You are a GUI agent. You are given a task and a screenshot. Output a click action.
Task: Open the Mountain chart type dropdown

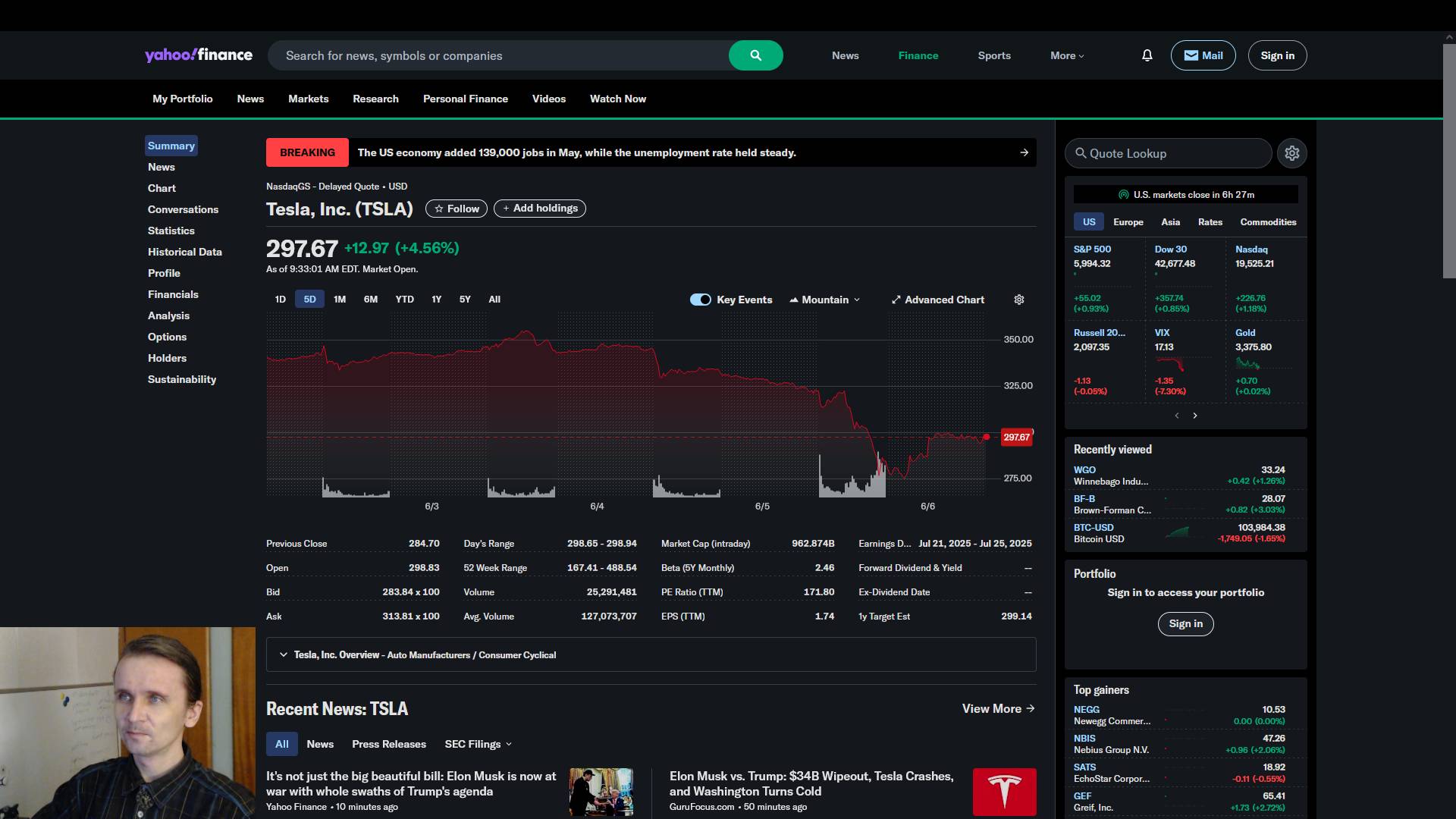(825, 300)
